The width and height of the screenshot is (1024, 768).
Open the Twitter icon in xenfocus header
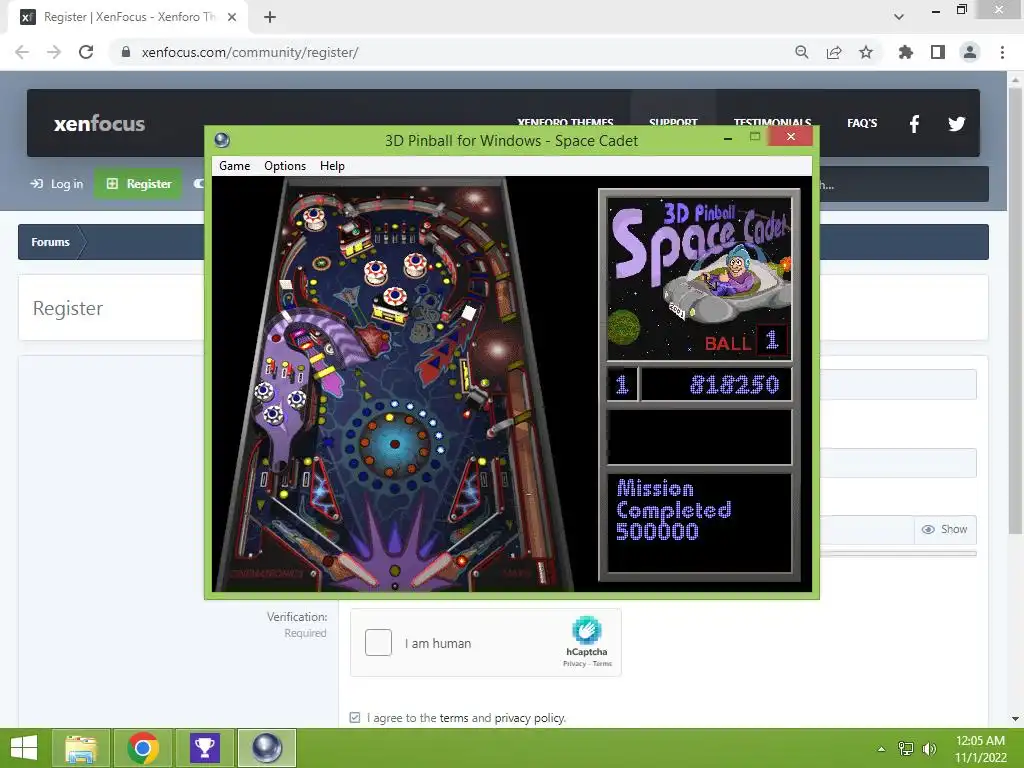click(957, 123)
